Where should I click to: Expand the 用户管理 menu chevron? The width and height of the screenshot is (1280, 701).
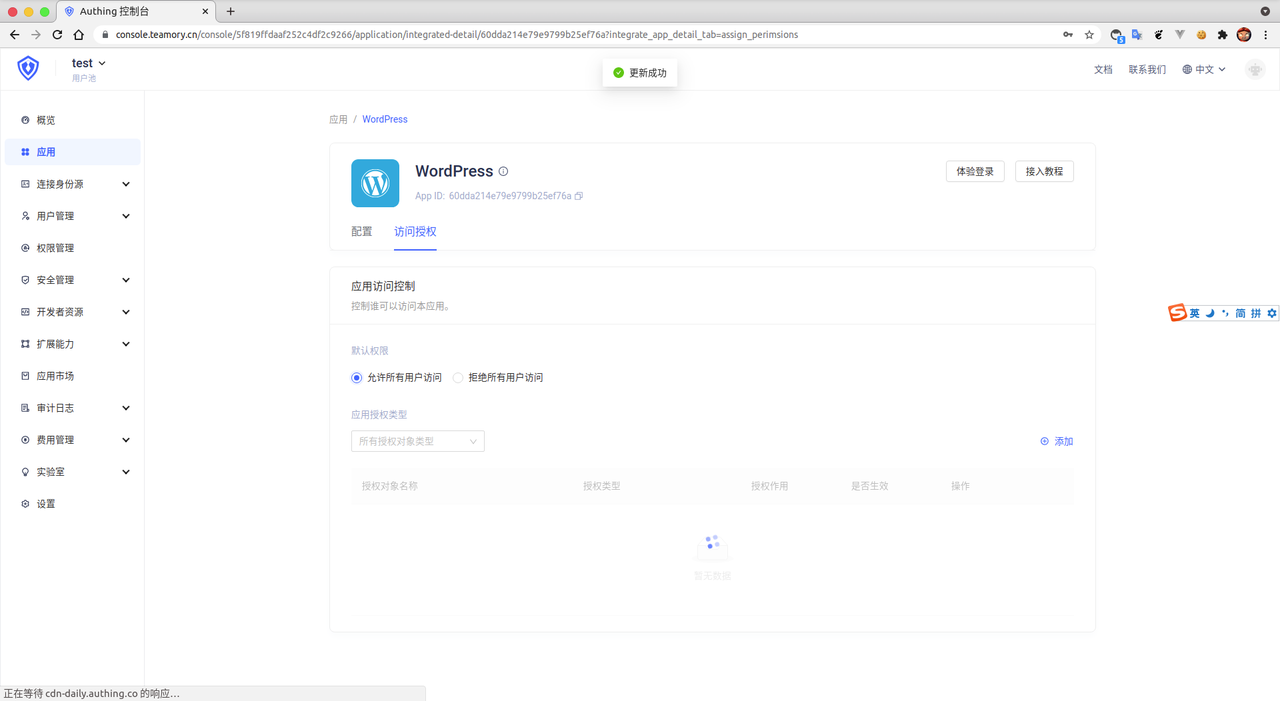[x=126, y=216]
